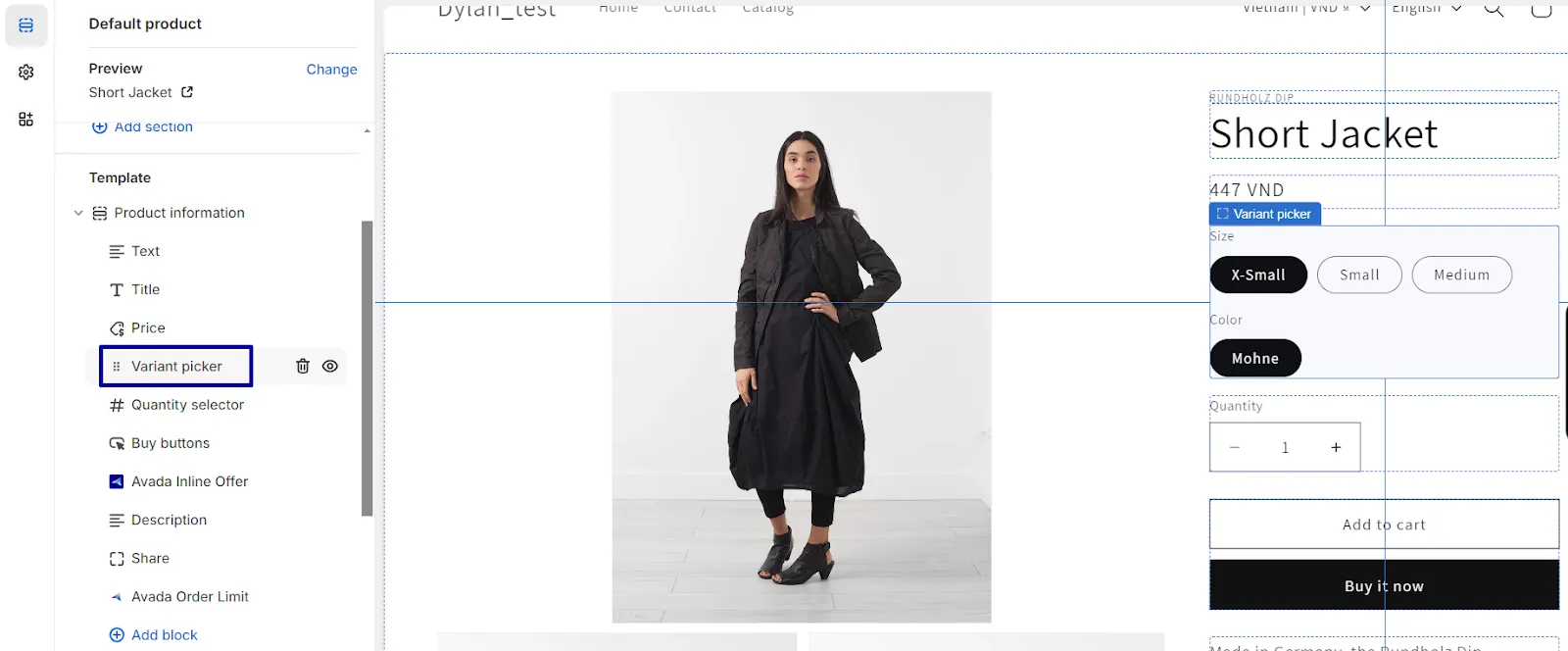Click the Short Jacket product photo
Image resolution: width=1568 pixels, height=651 pixels.
point(802,357)
